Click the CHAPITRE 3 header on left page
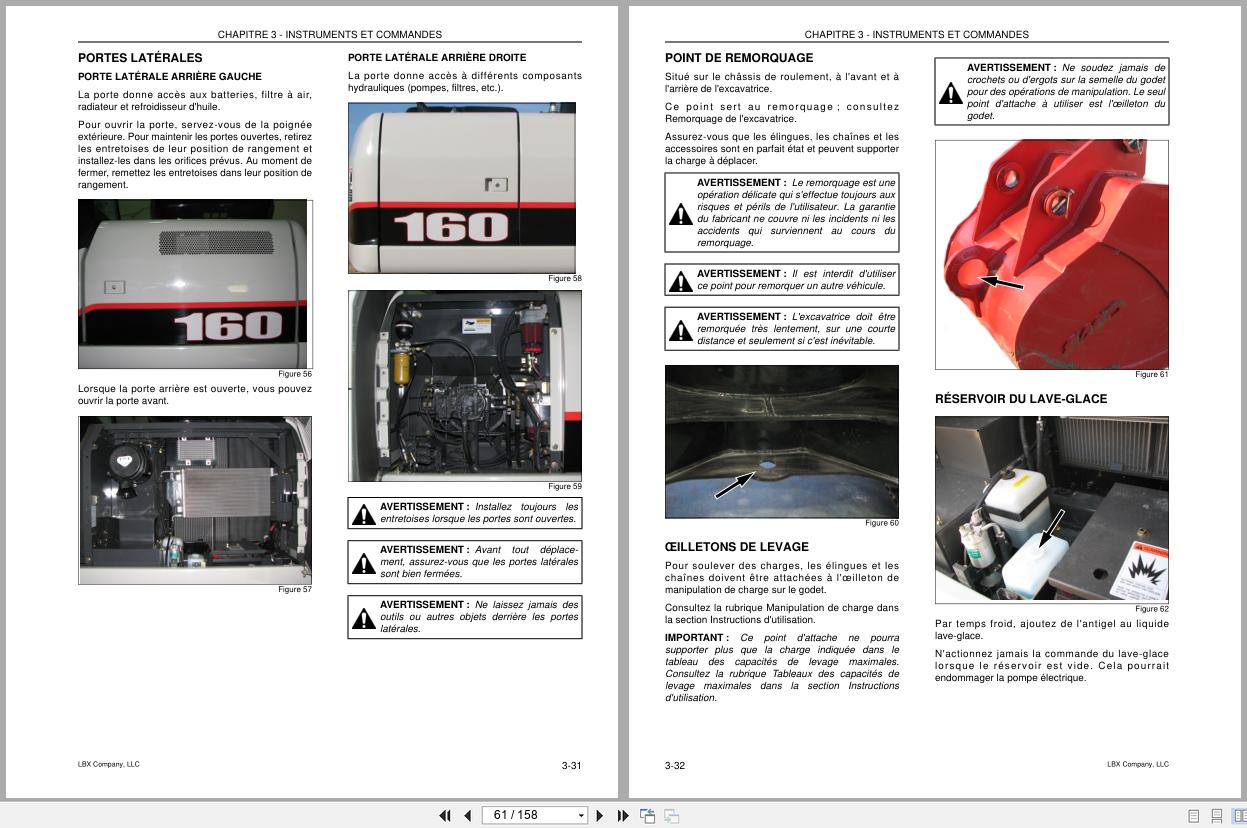Viewport: 1247px width, 828px height. pyautogui.click(x=330, y=33)
